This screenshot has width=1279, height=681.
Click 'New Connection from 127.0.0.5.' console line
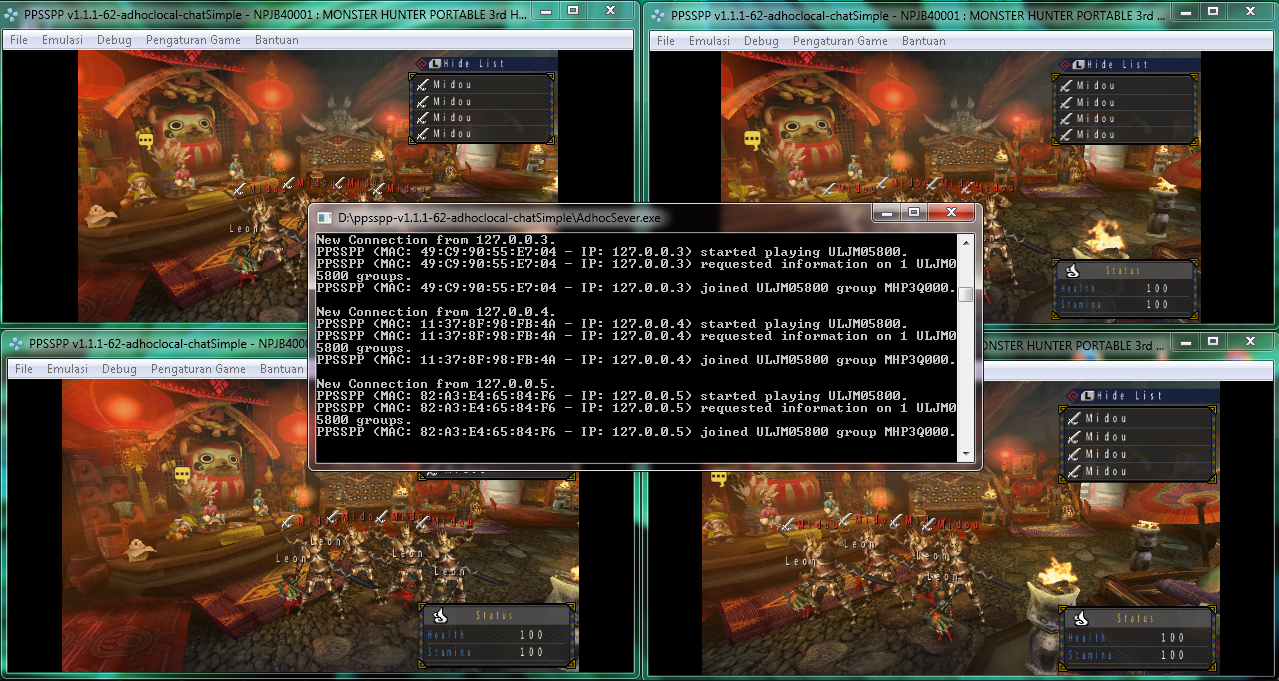[437, 384]
